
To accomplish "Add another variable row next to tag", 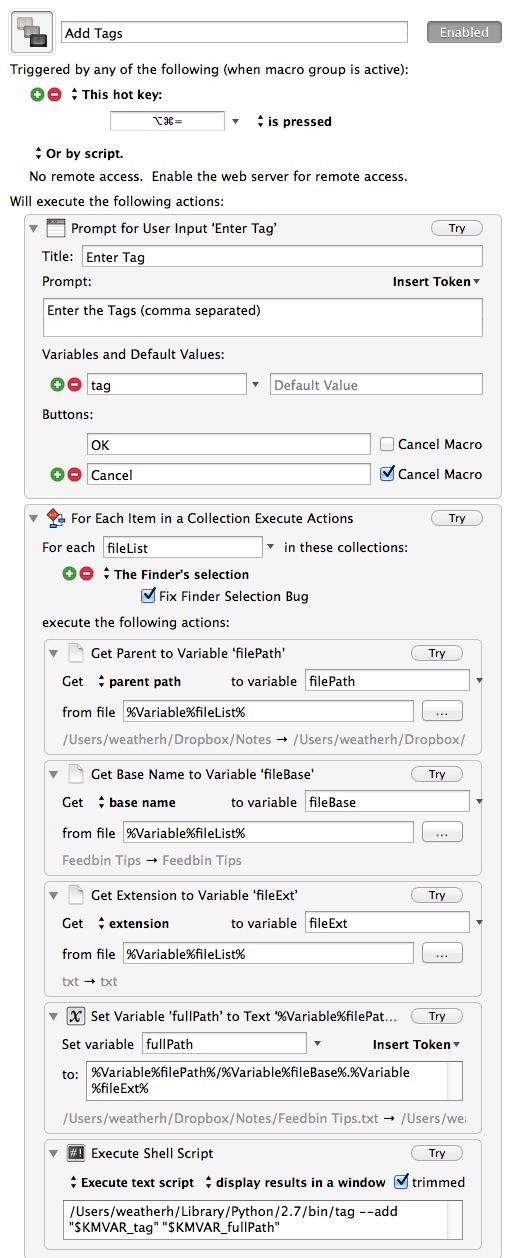I will (x=57, y=384).
